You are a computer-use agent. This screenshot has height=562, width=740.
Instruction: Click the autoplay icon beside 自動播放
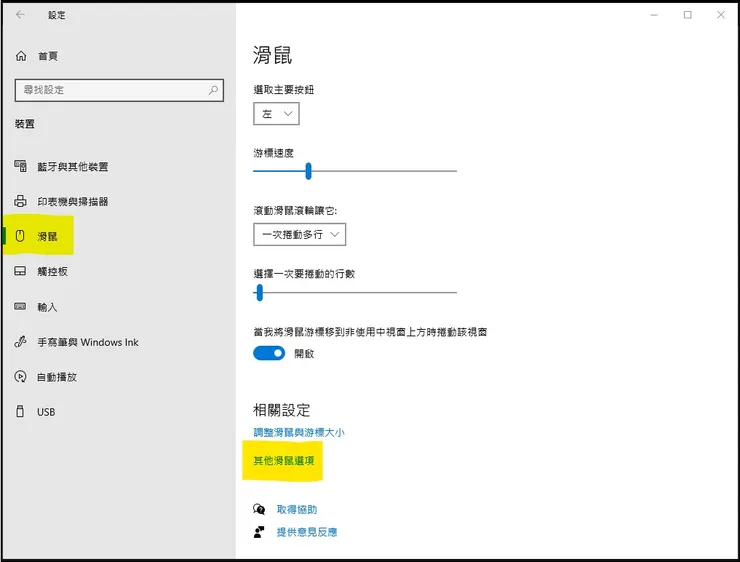(20, 377)
